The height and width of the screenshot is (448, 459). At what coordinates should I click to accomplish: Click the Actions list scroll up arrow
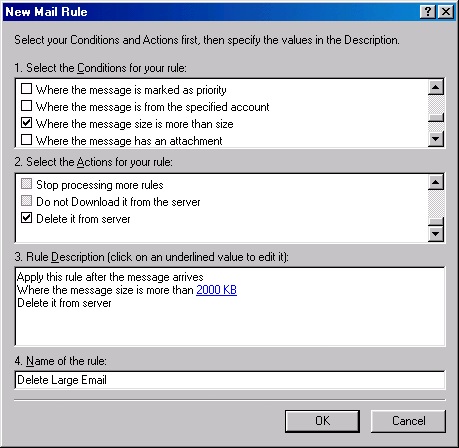click(436, 182)
